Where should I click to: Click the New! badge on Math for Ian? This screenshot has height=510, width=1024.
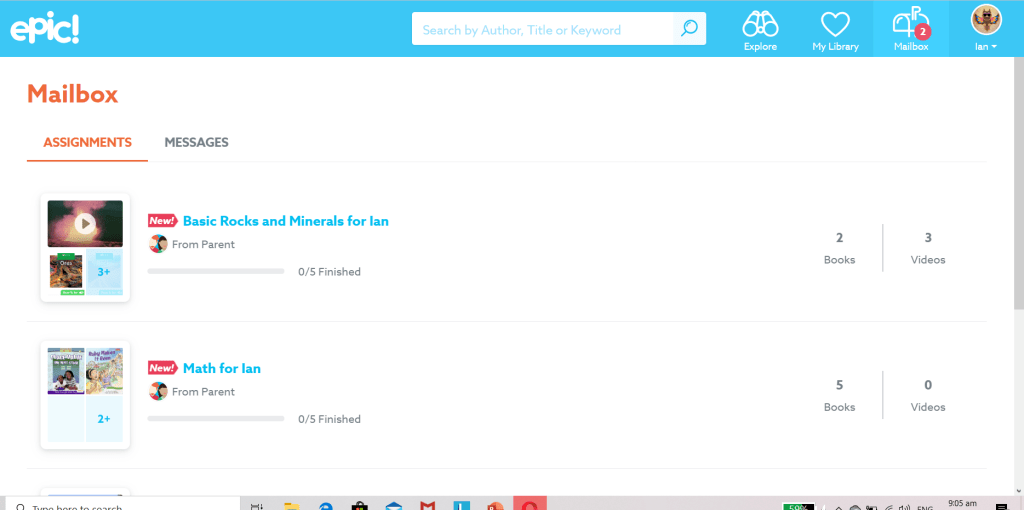[162, 368]
